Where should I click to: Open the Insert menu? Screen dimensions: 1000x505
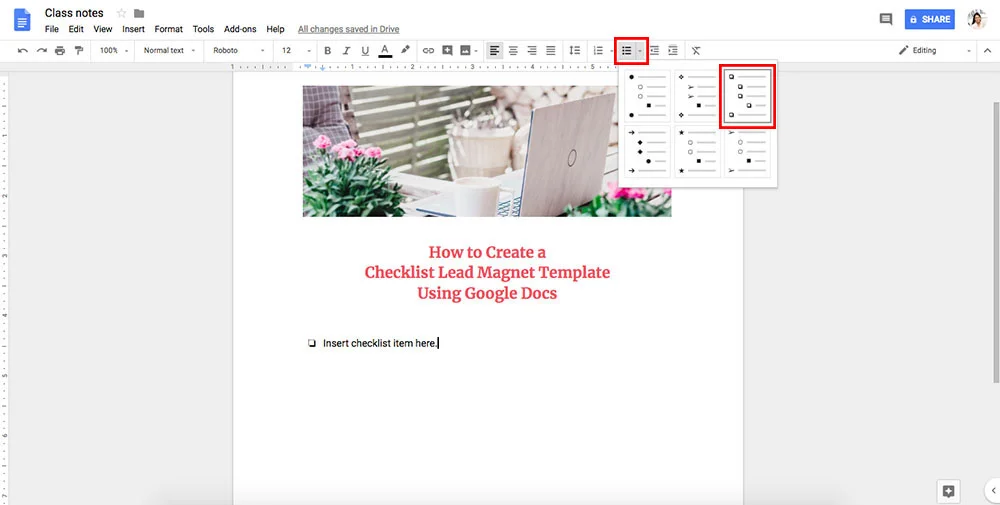133,29
